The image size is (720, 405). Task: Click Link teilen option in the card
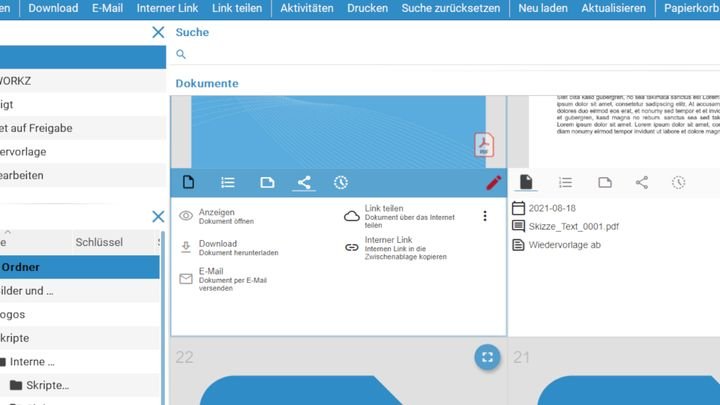pyautogui.click(x=410, y=216)
